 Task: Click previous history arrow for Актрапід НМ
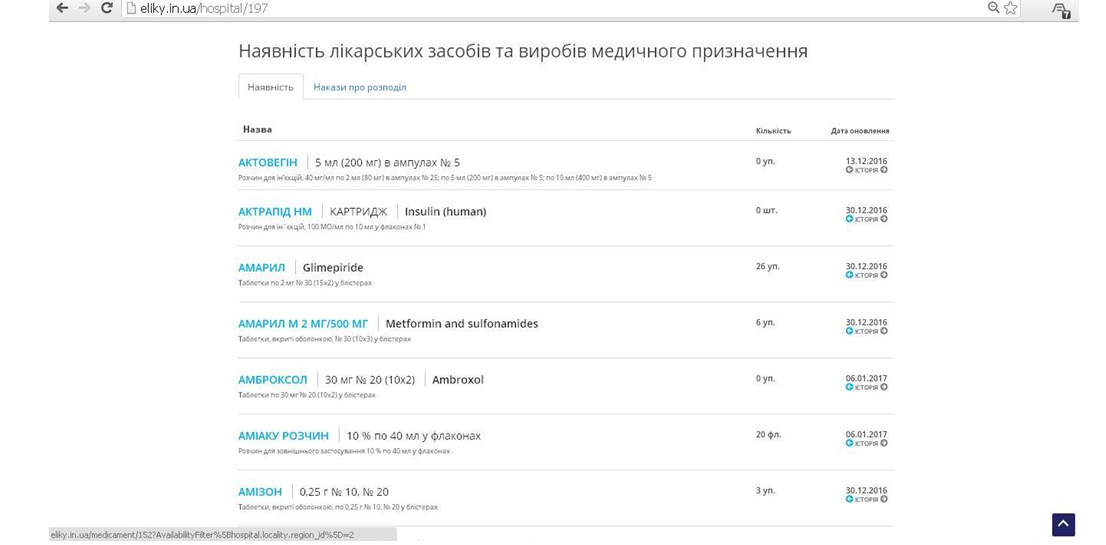click(849, 219)
